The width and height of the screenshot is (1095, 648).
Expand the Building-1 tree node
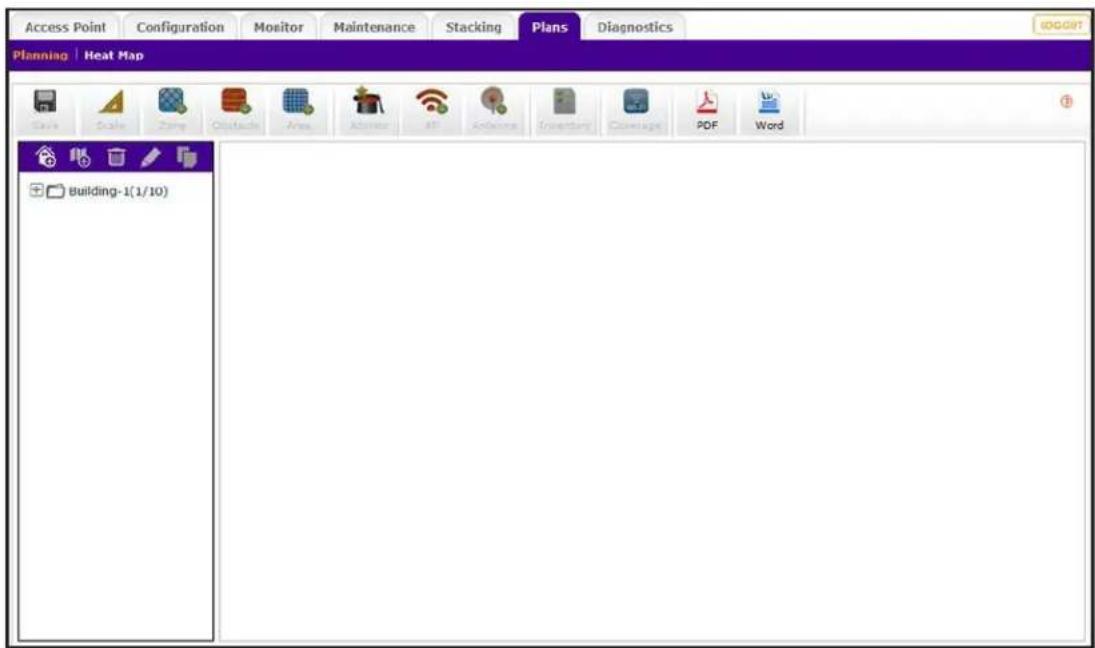(36, 190)
